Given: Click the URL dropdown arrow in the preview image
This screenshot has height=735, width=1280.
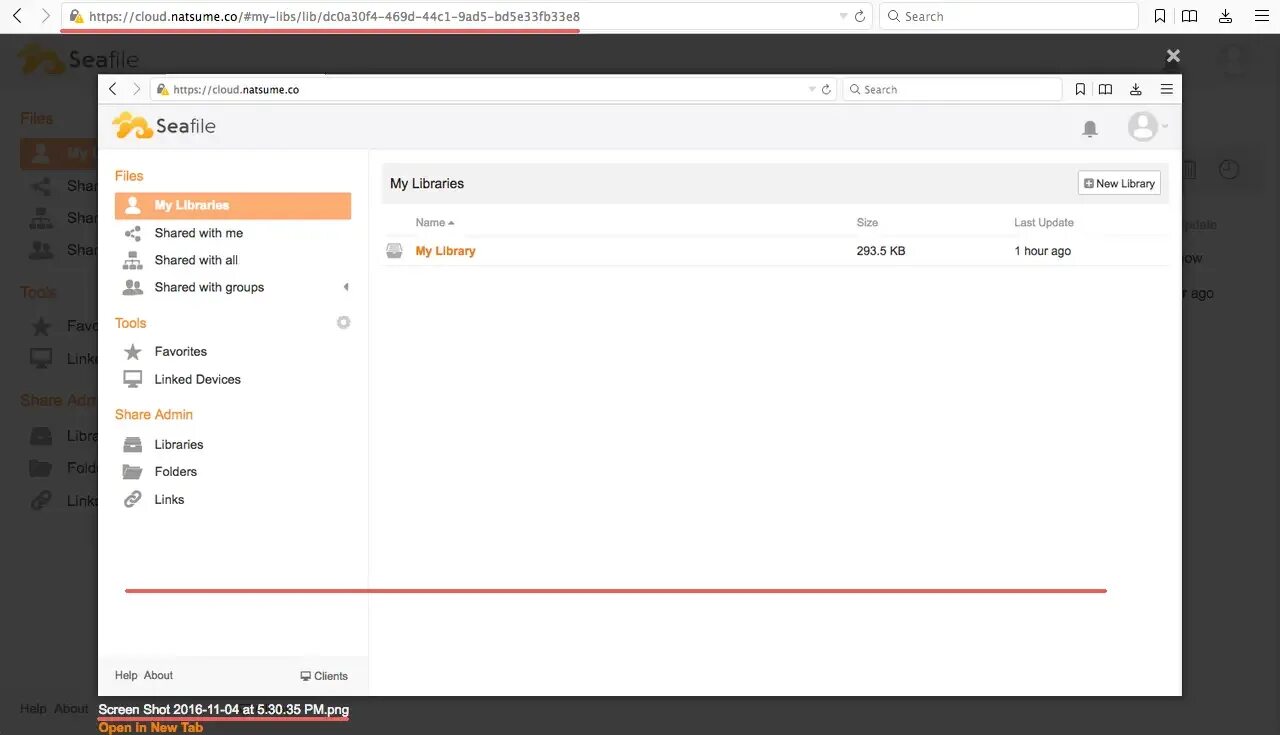Looking at the screenshot, I should point(813,90).
